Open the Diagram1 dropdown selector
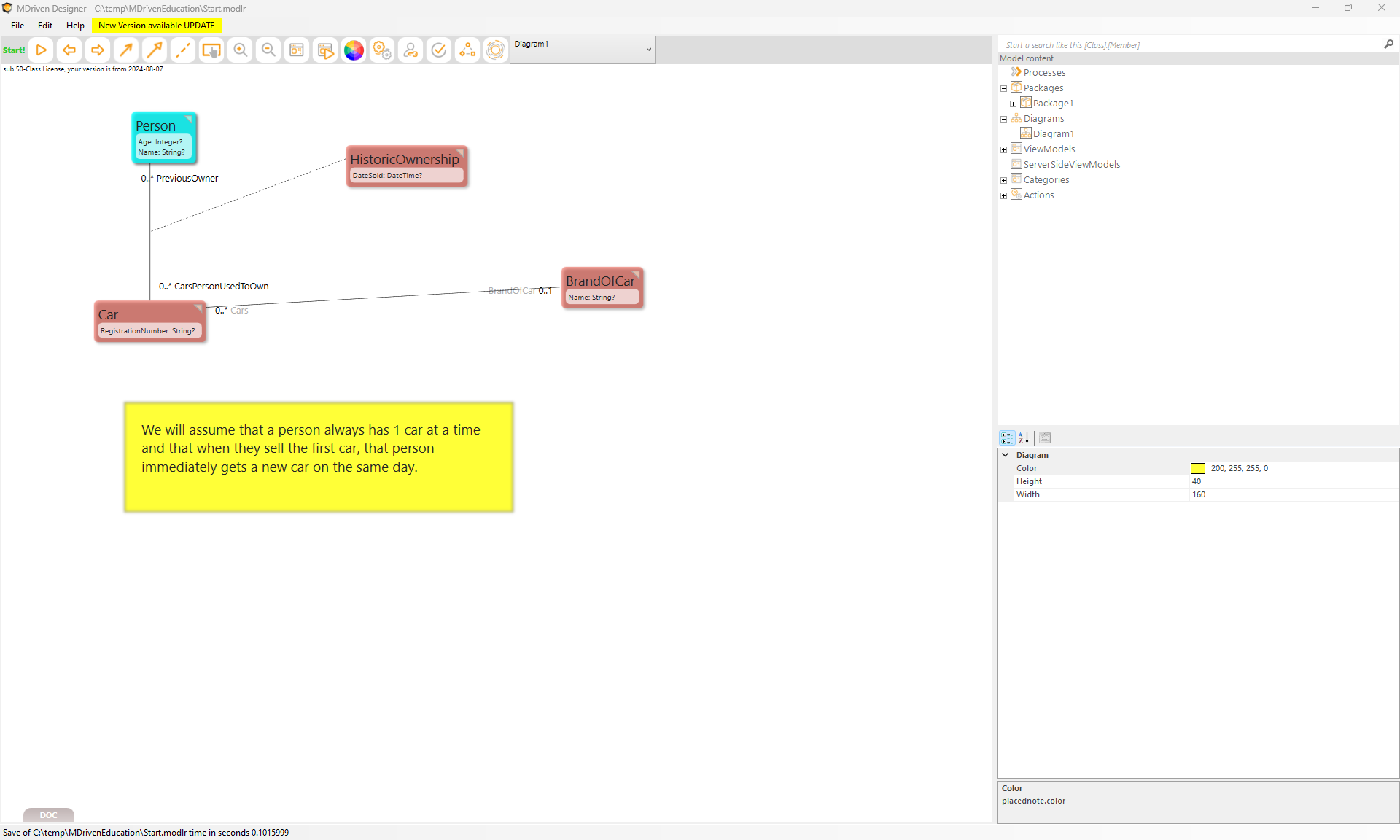Viewport: 1400px width, 840px height. click(x=648, y=50)
